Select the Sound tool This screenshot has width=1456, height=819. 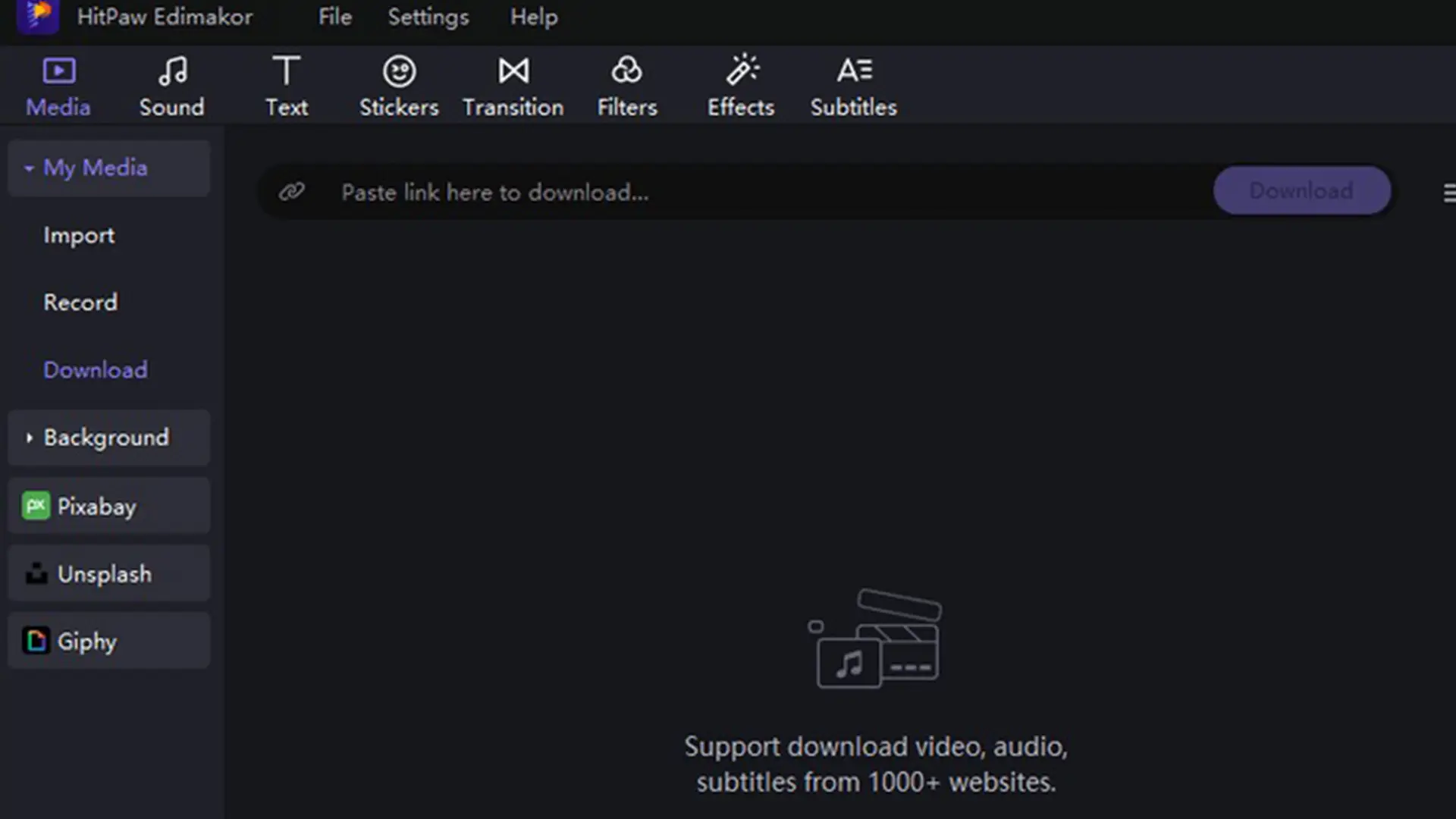172,85
